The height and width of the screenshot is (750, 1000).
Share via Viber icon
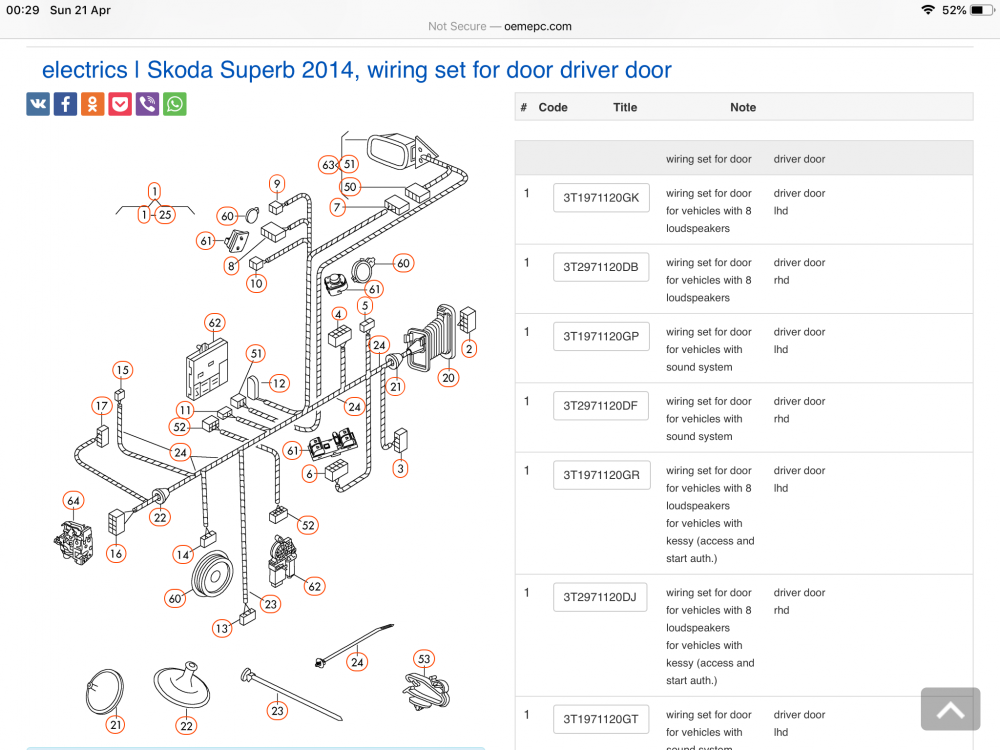[147, 104]
